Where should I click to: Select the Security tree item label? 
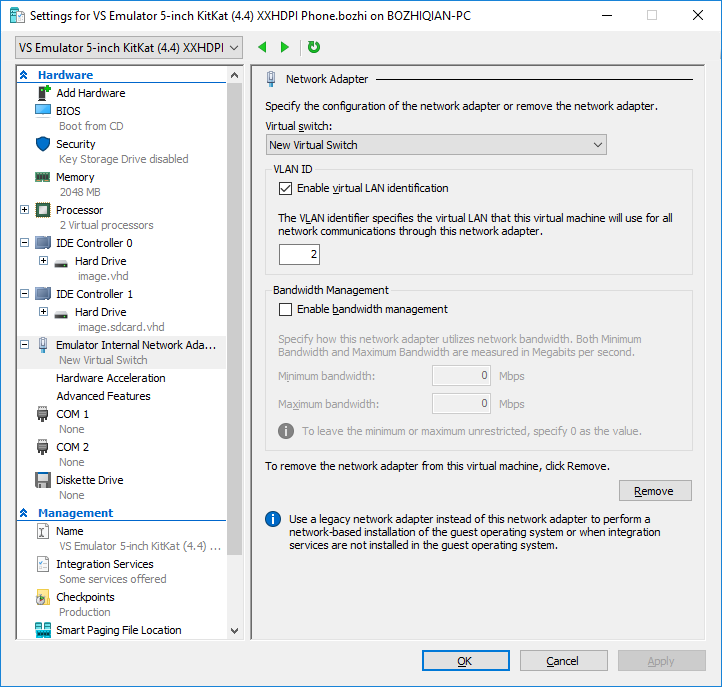[x=76, y=144]
